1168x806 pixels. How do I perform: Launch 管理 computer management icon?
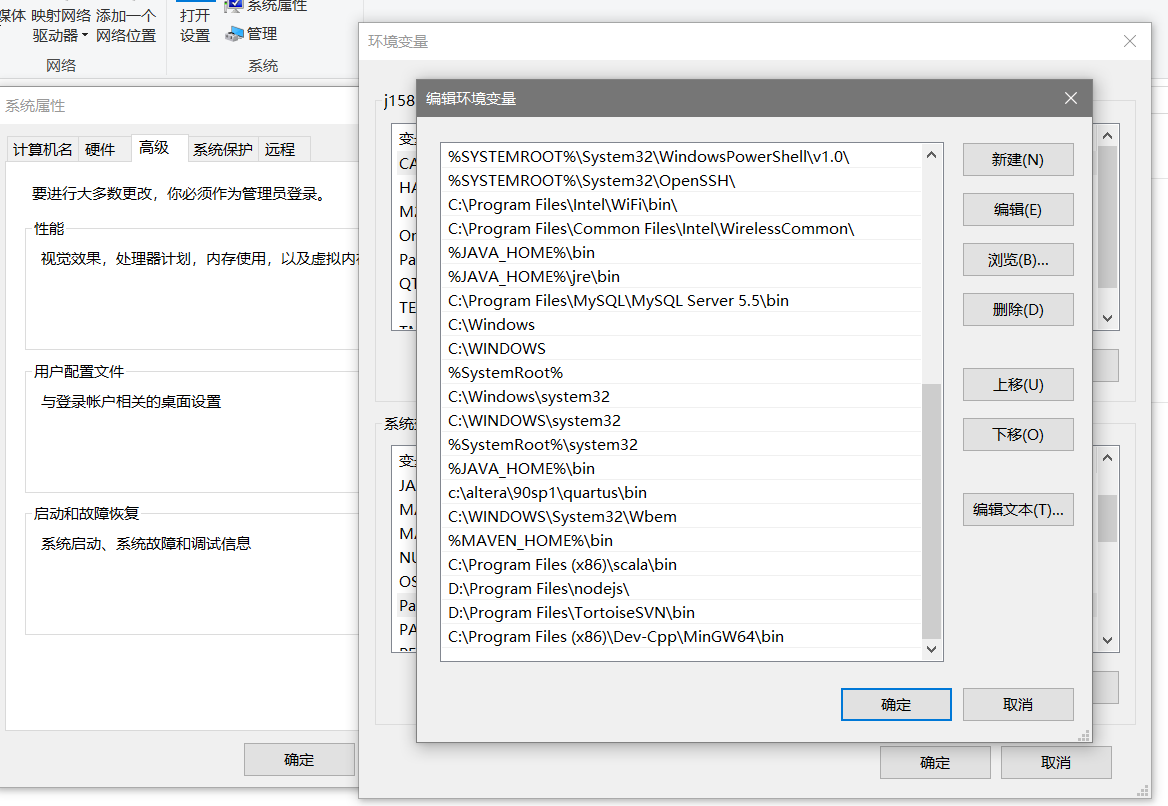pyautogui.click(x=251, y=33)
